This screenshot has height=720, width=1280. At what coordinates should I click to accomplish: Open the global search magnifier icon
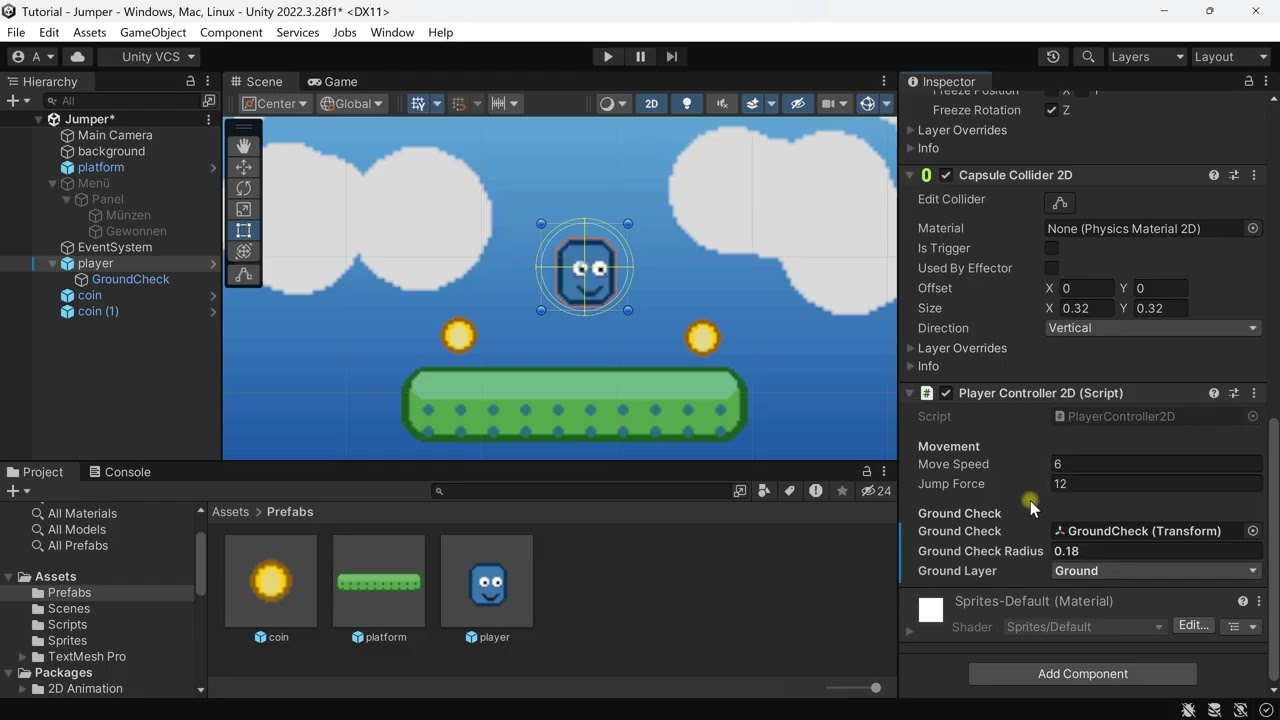pyautogui.click(x=1088, y=57)
